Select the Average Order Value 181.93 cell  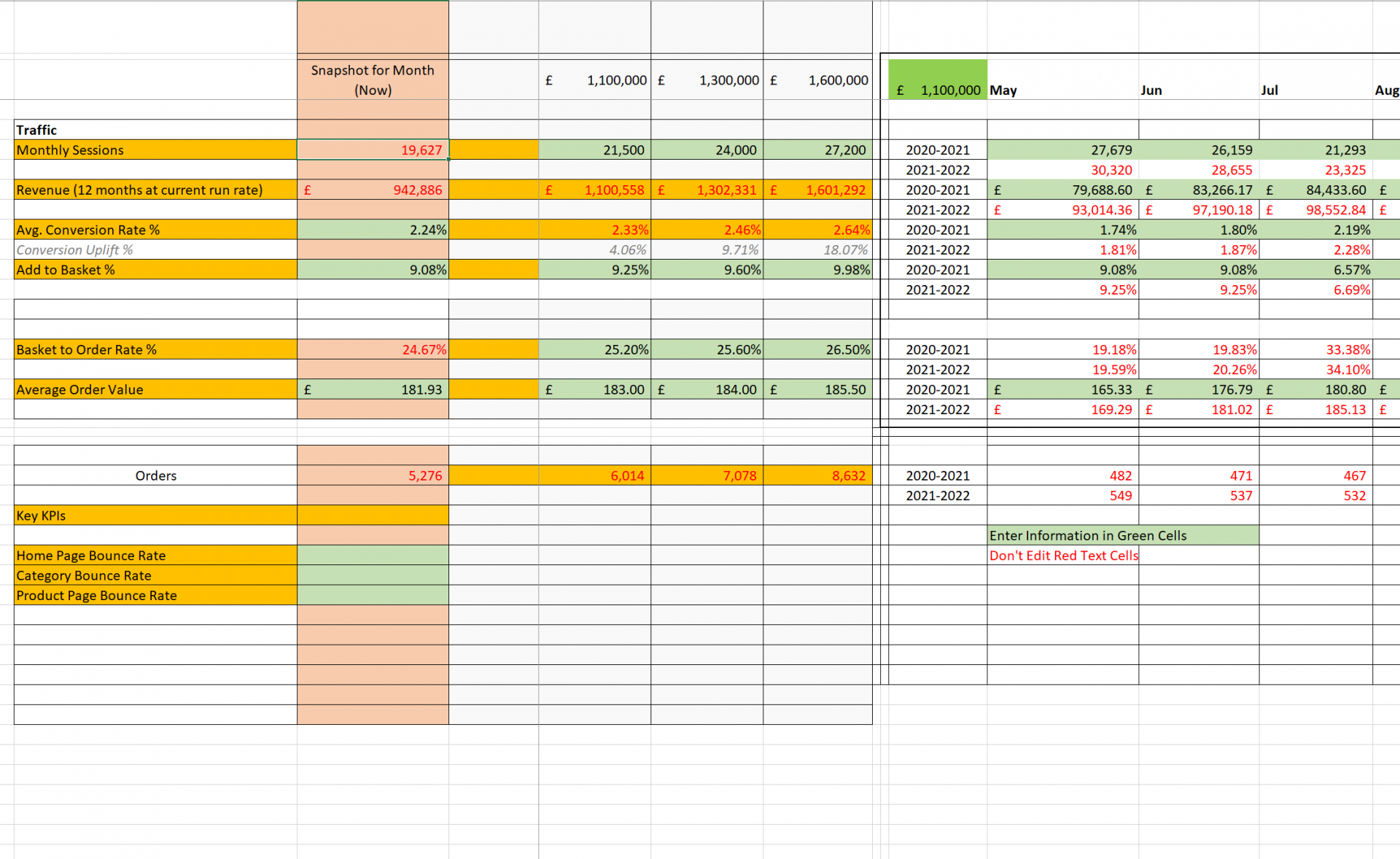[x=373, y=389]
